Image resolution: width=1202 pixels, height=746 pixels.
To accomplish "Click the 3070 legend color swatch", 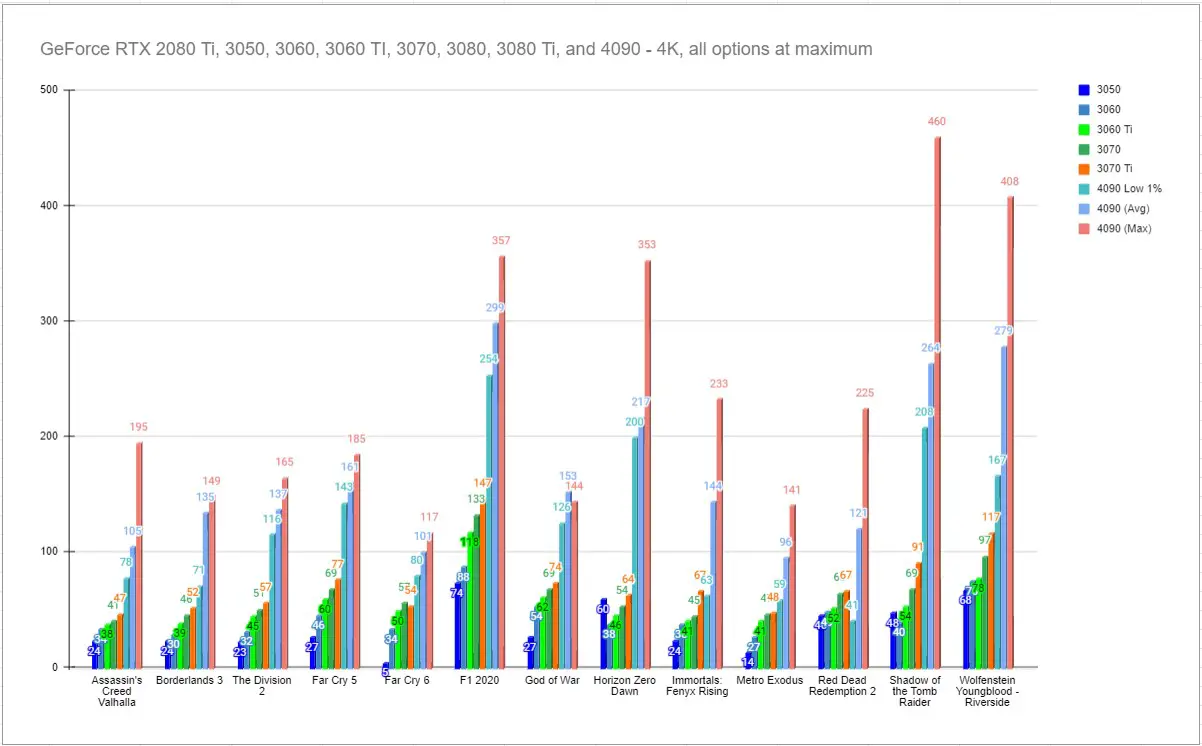I will coord(1084,149).
